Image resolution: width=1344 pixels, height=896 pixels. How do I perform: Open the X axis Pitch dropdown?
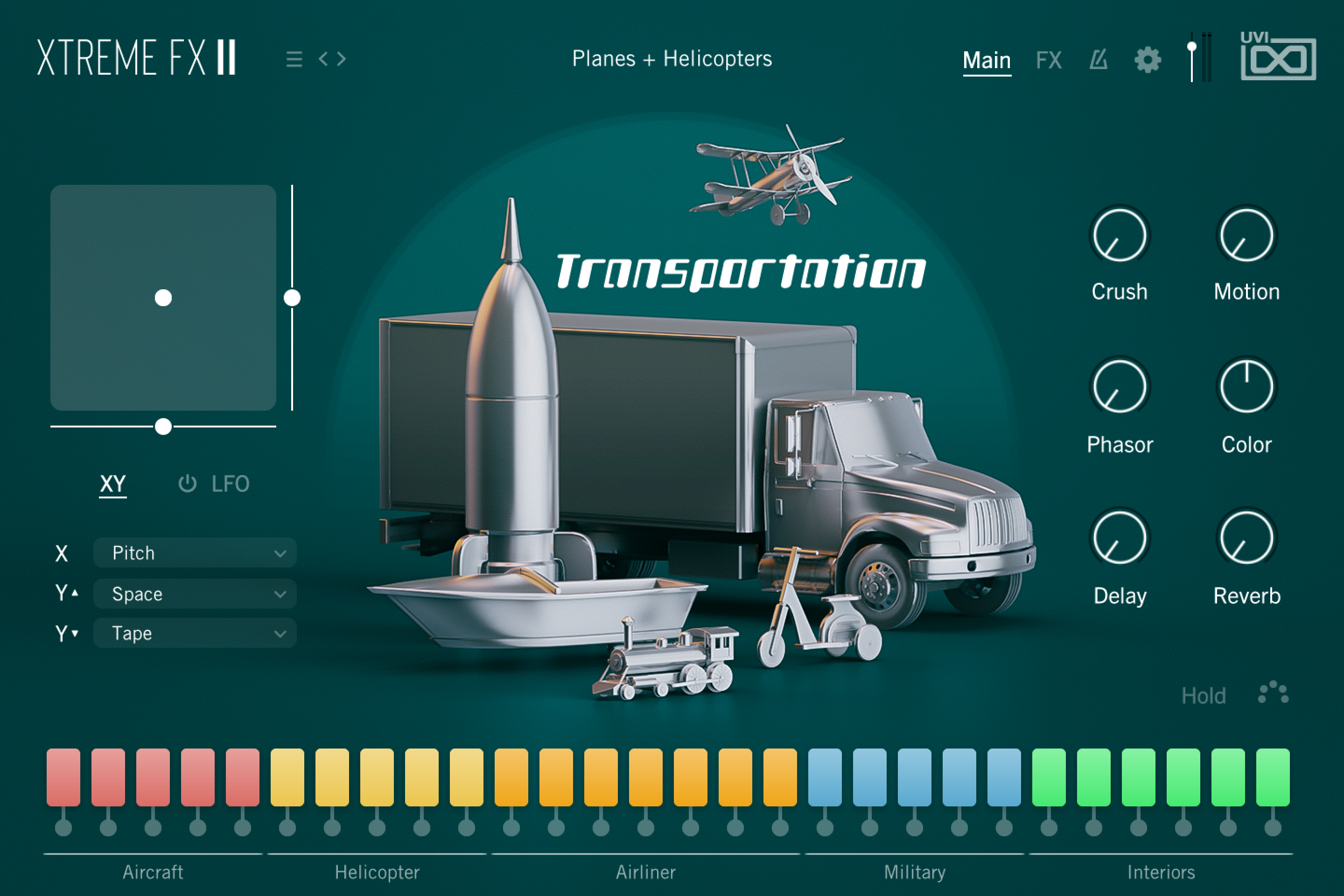195,553
